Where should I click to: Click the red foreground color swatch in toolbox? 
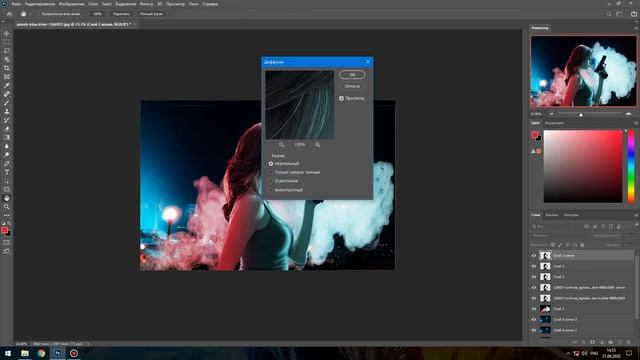click(x=4, y=231)
